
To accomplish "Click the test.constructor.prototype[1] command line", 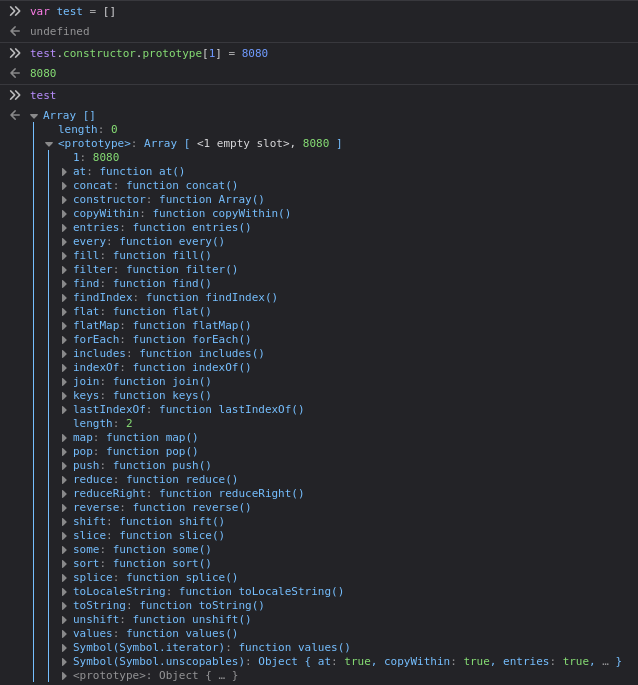I will tap(148, 53).
